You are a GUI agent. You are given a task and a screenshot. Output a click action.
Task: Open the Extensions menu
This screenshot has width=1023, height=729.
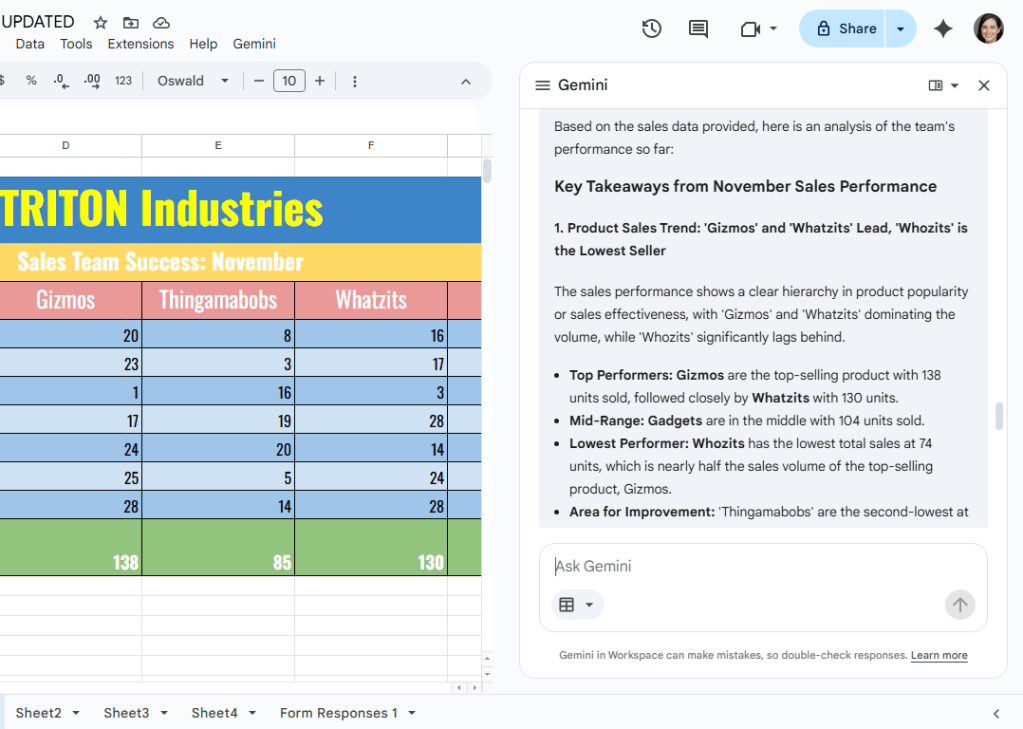click(x=141, y=44)
